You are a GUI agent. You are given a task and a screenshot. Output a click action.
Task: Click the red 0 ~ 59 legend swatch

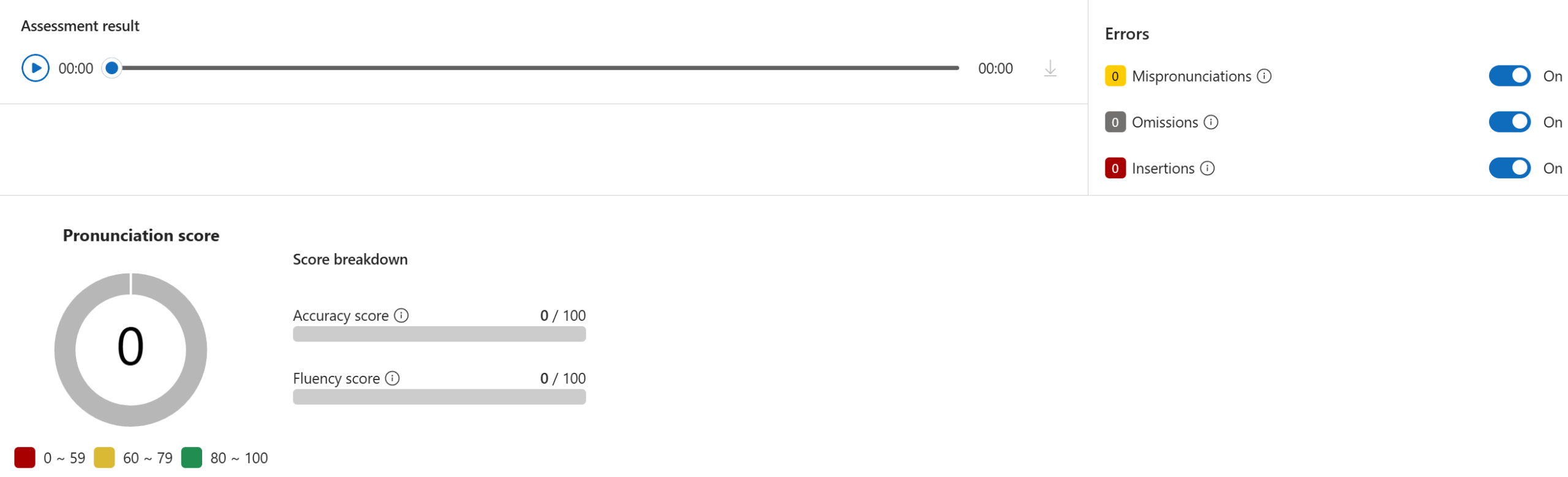click(24, 458)
